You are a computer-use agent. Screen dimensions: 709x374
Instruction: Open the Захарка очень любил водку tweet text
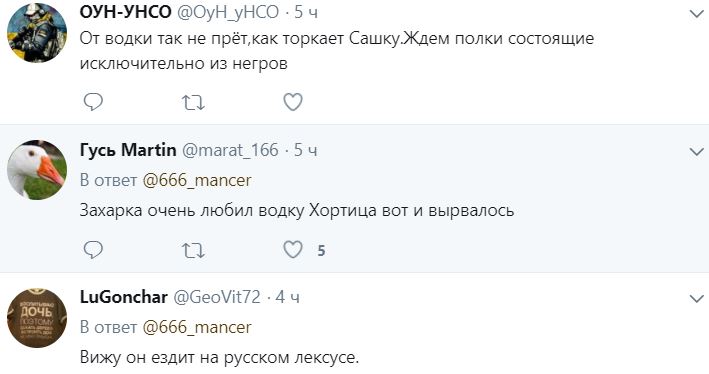[297, 211]
